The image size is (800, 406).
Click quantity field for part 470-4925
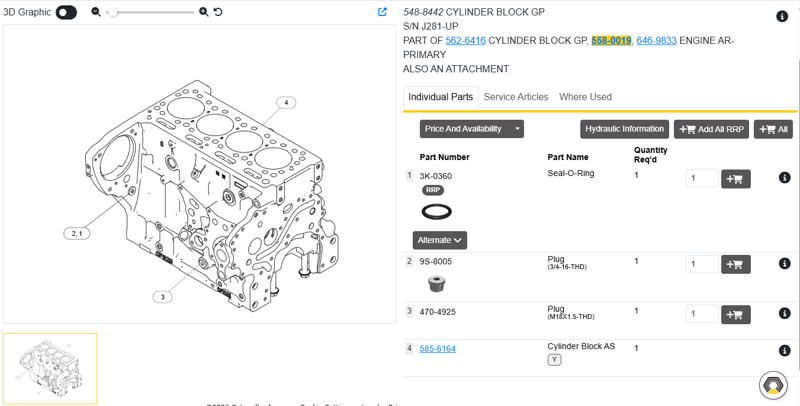[701, 314]
